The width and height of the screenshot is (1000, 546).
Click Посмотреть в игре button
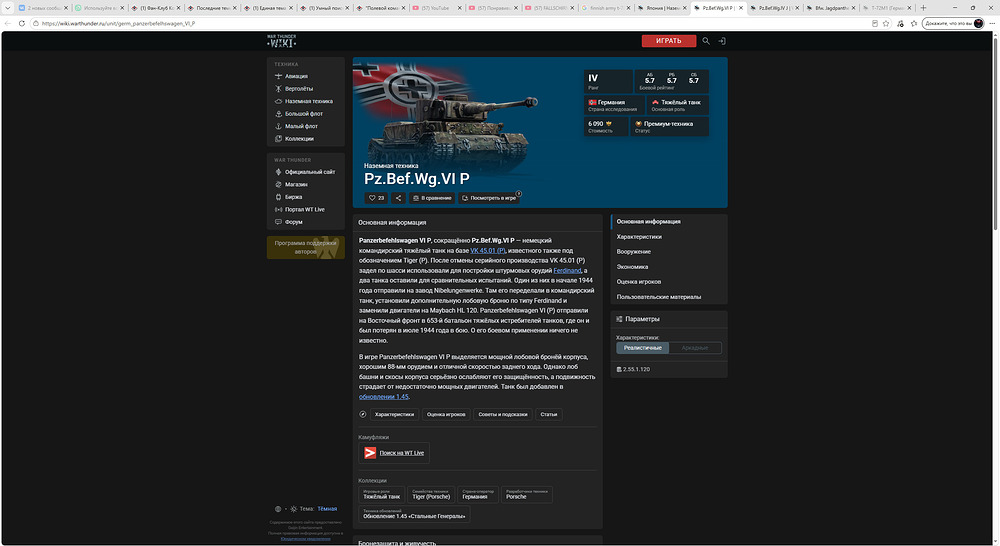tap(489, 198)
